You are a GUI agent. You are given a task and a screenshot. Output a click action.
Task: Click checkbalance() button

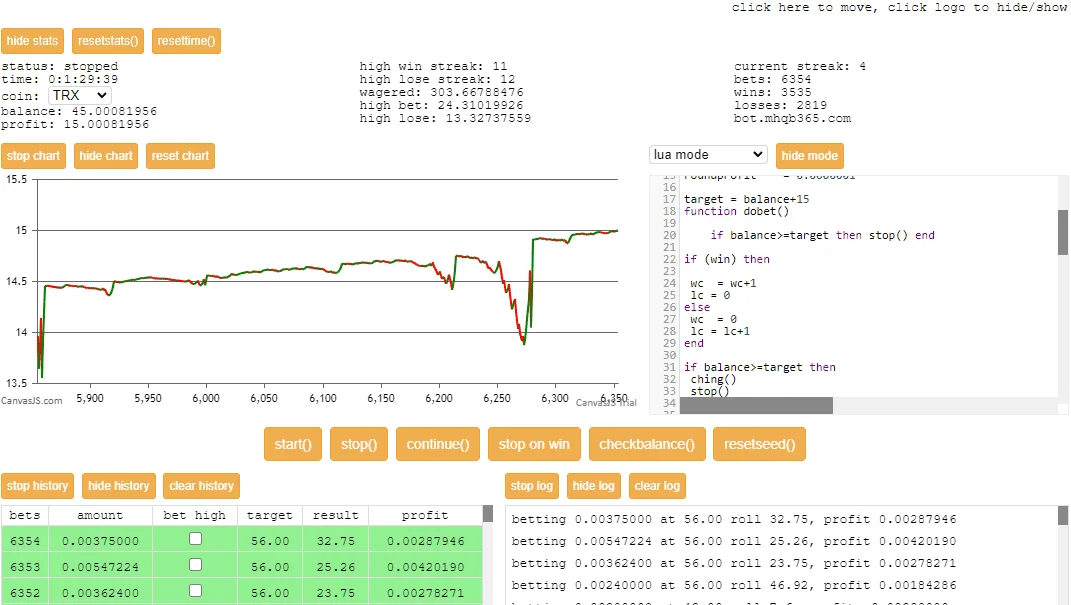pyautogui.click(x=647, y=445)
